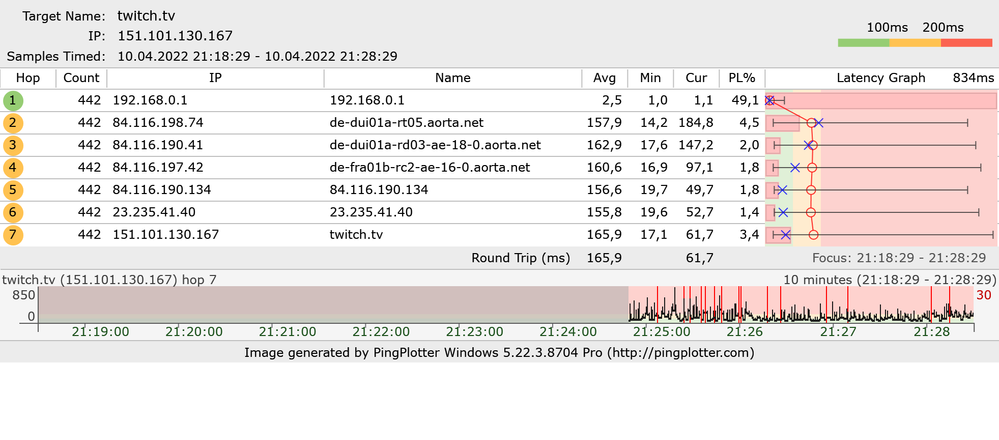Click the red 200ms legend bar
Viewport: 999px width, 440px height.
[967, 43]
